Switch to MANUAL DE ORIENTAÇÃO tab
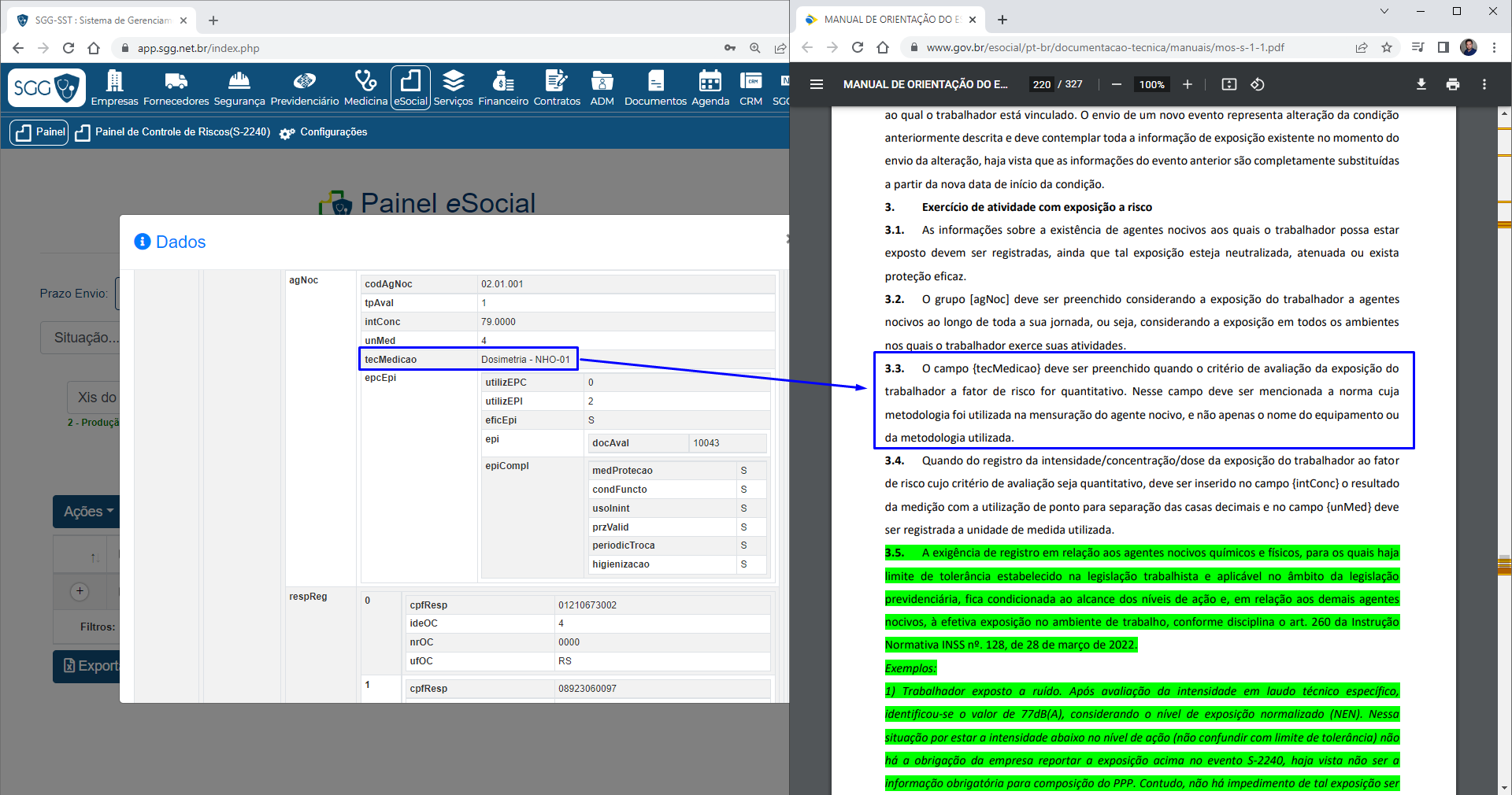 click(890, 20)
